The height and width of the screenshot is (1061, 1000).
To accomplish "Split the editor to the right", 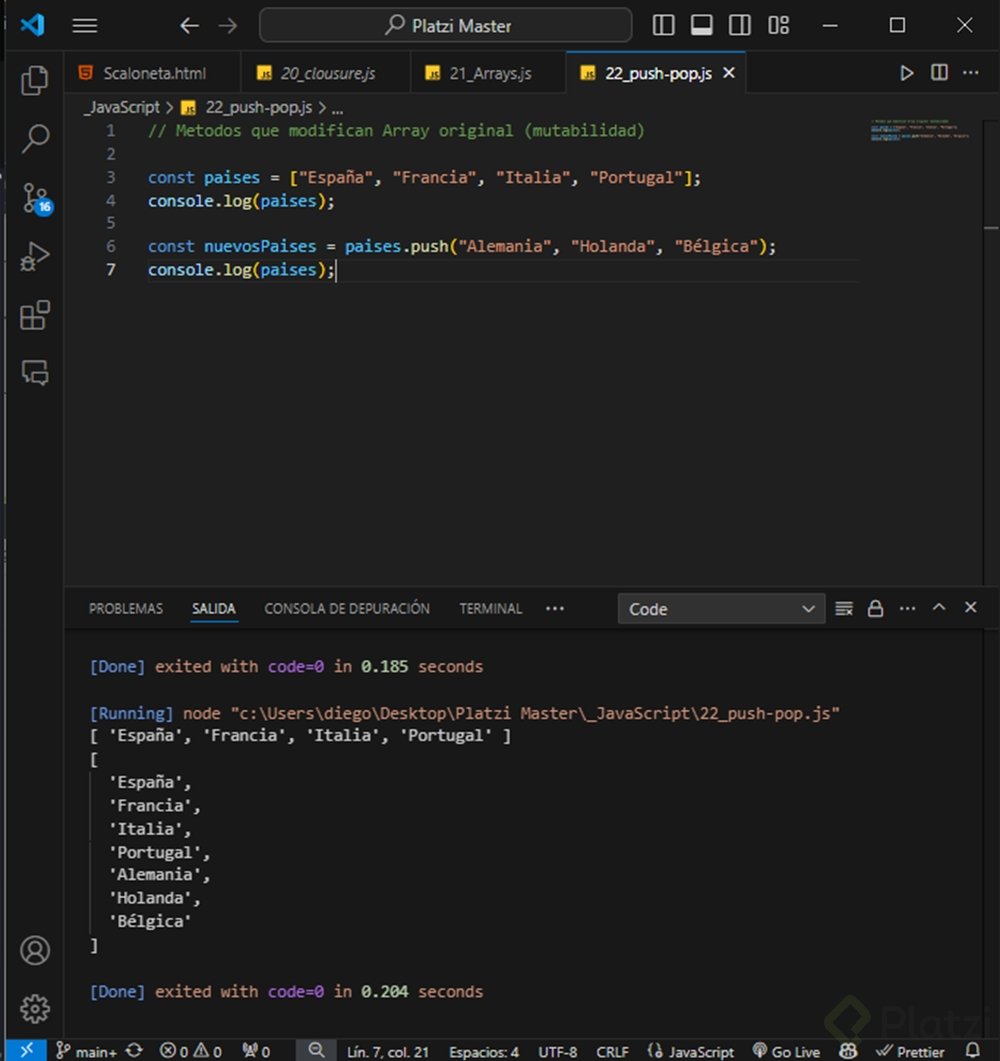I will tap(939, 73).
